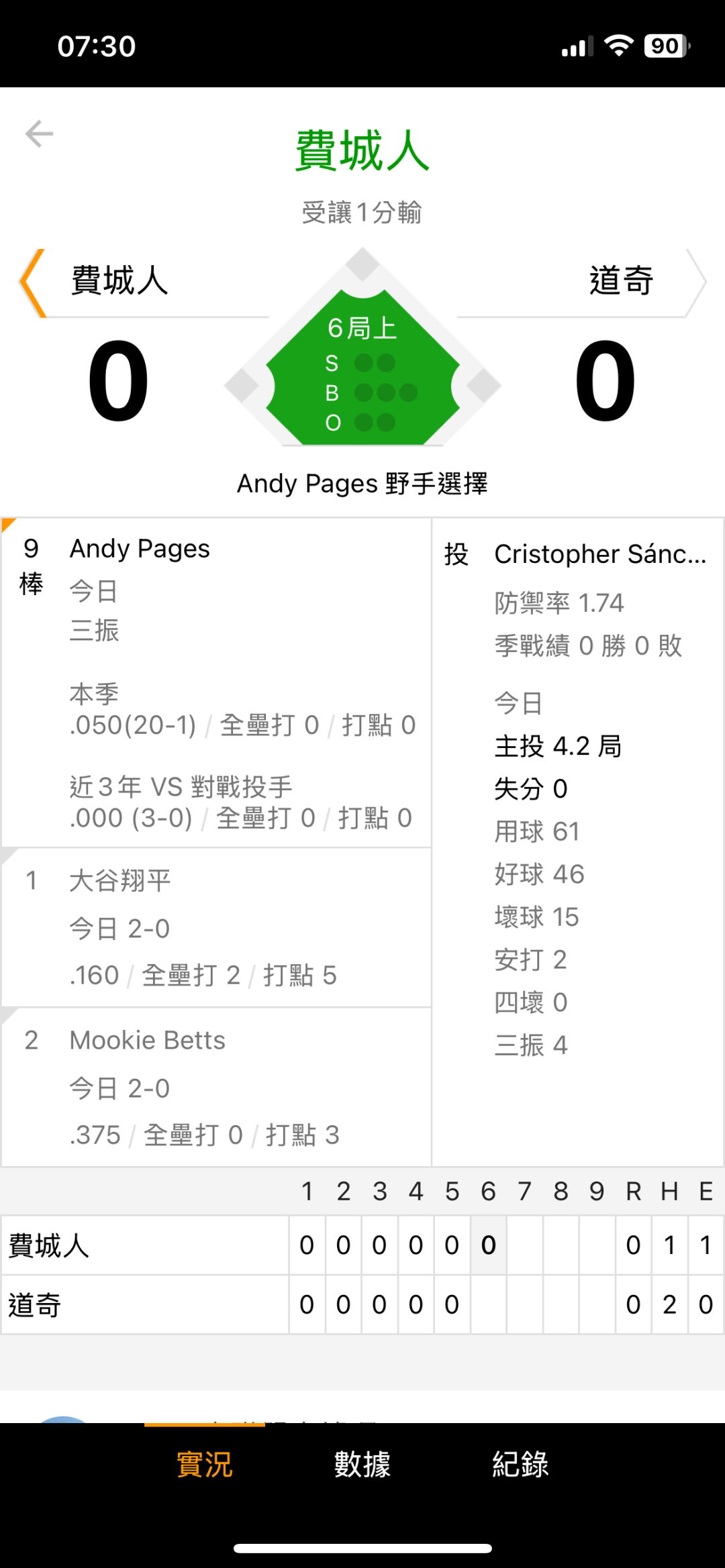Screen dimensions: 725x1568
Task: Select the 實況 tab
Action: point(204,1464)
